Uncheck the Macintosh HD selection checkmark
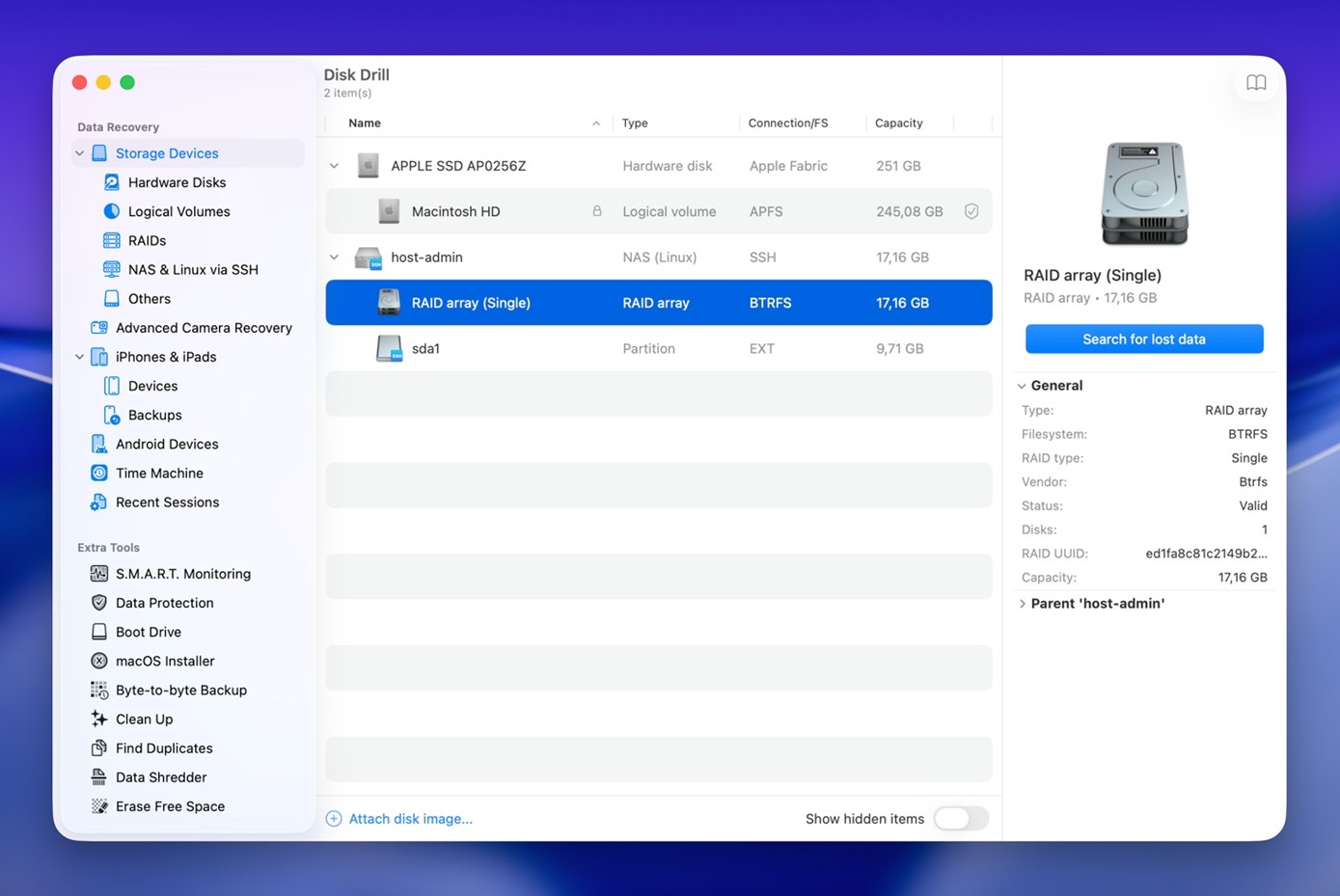Screen dimensions: 1340x896 pyautogui.click(x=971, y=210)
